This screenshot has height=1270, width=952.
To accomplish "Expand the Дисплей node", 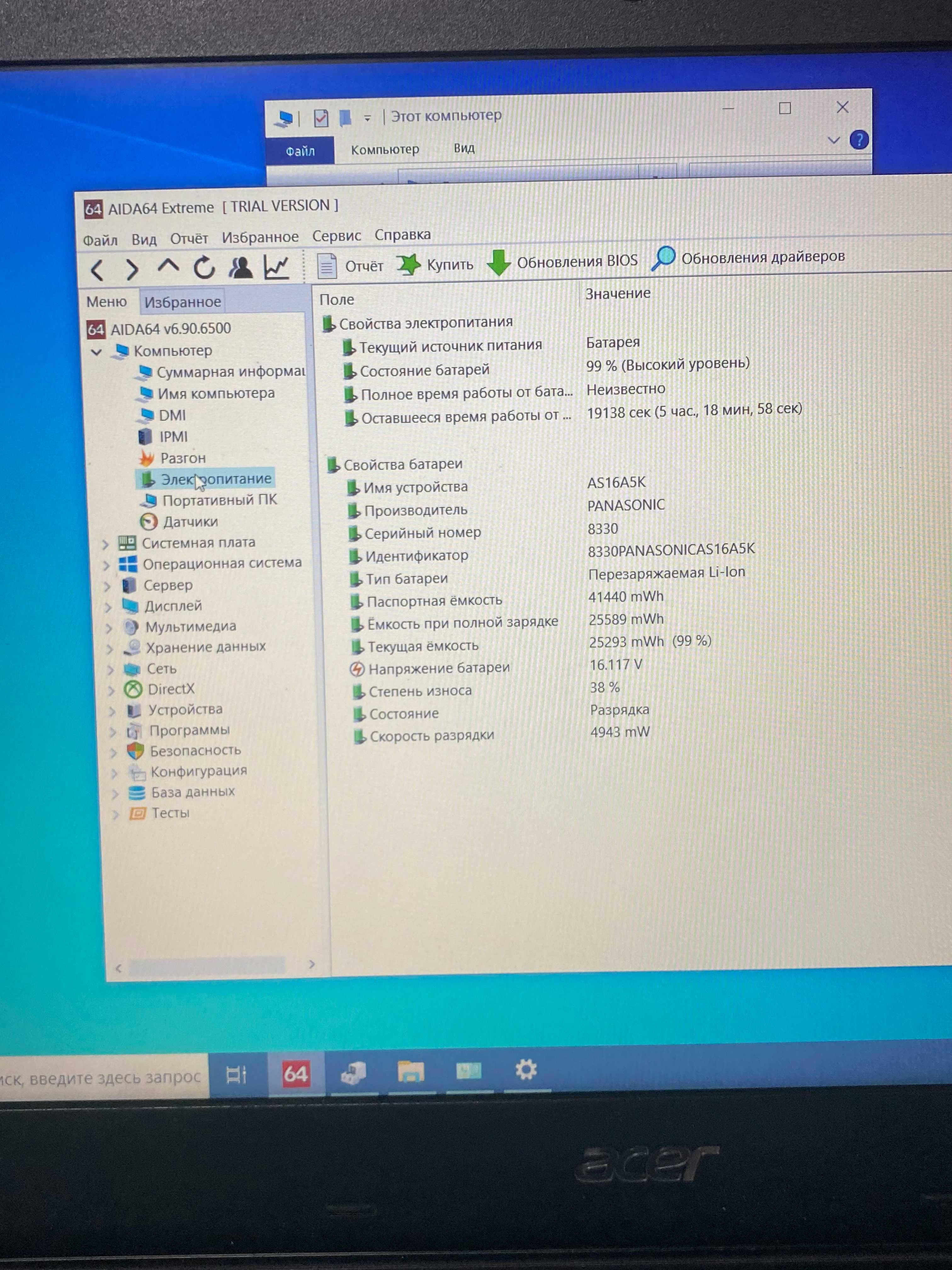I will coord(108,608).
